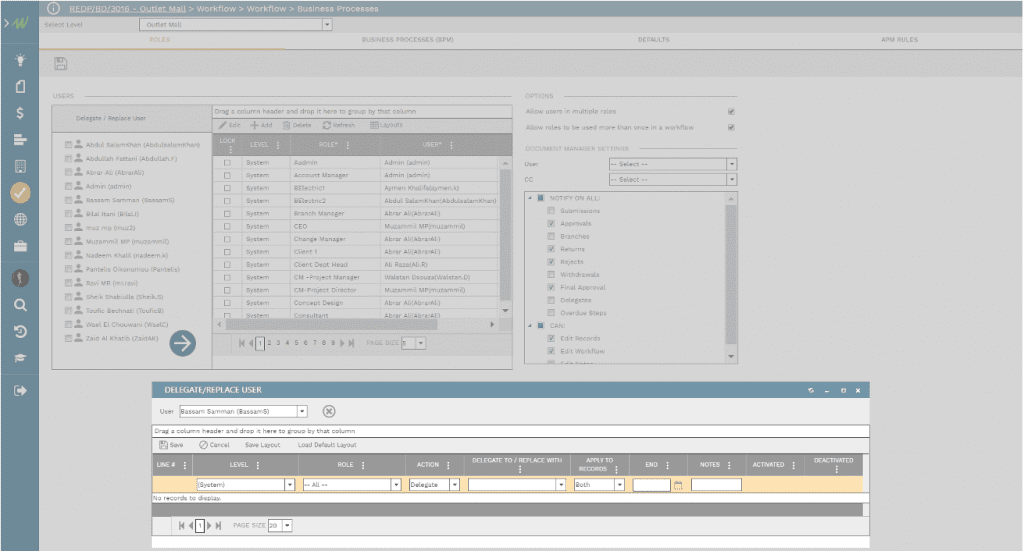
Task: Open the User dropdown in Delegate dialog
Action: tap(302, 411)
